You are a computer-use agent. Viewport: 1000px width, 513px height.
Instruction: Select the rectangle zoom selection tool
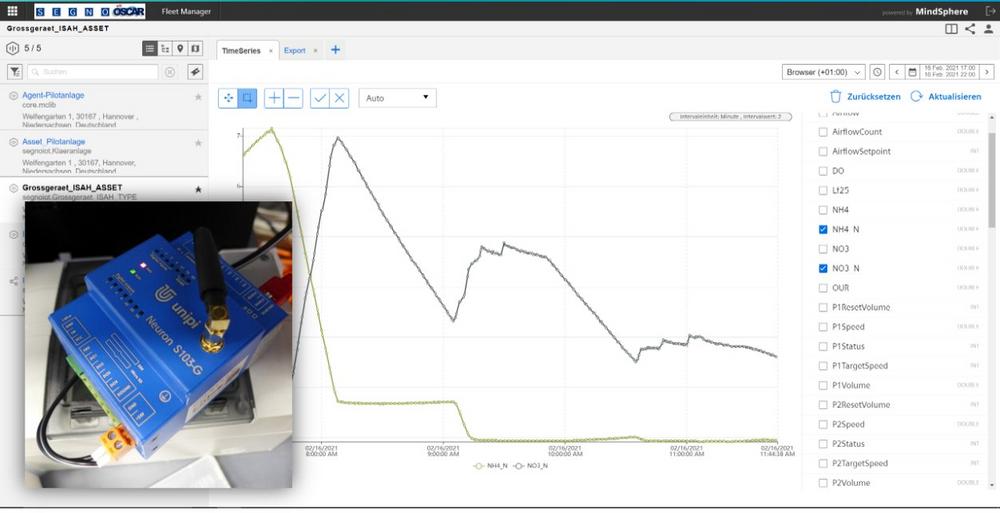coord(247,98)
